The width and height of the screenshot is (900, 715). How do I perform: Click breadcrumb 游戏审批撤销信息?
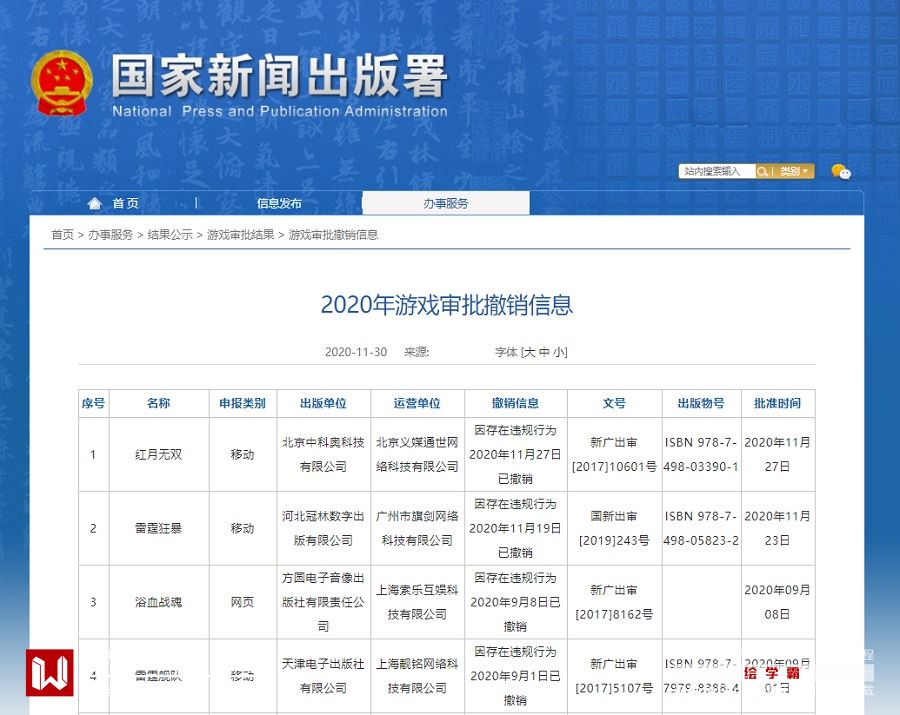[x=333, y=235]
